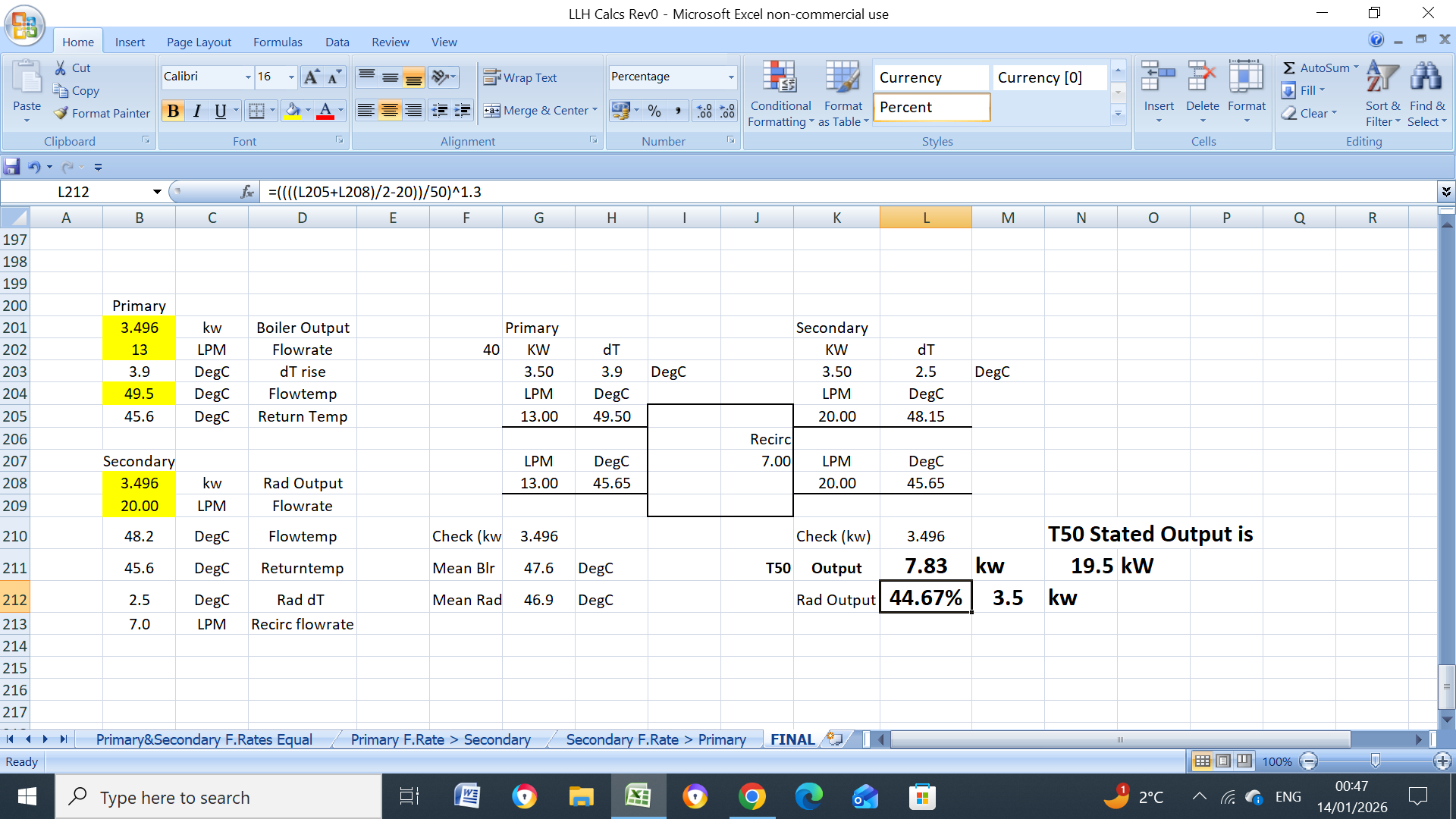The width and height of the screenshot is (1456, 819).
Task: Click the Format Painter icon
Action: coord(61,113)
